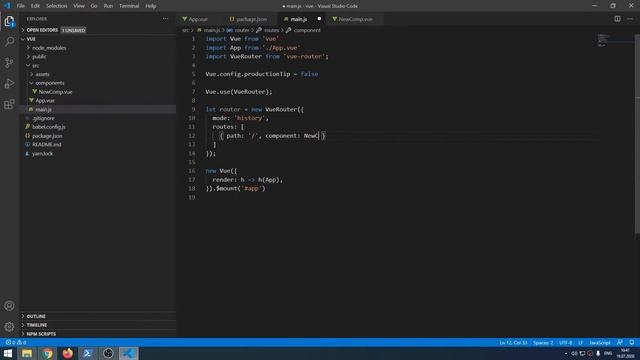Open the Run and Debug view
This screenshot has height=360, width=640.
9,83
